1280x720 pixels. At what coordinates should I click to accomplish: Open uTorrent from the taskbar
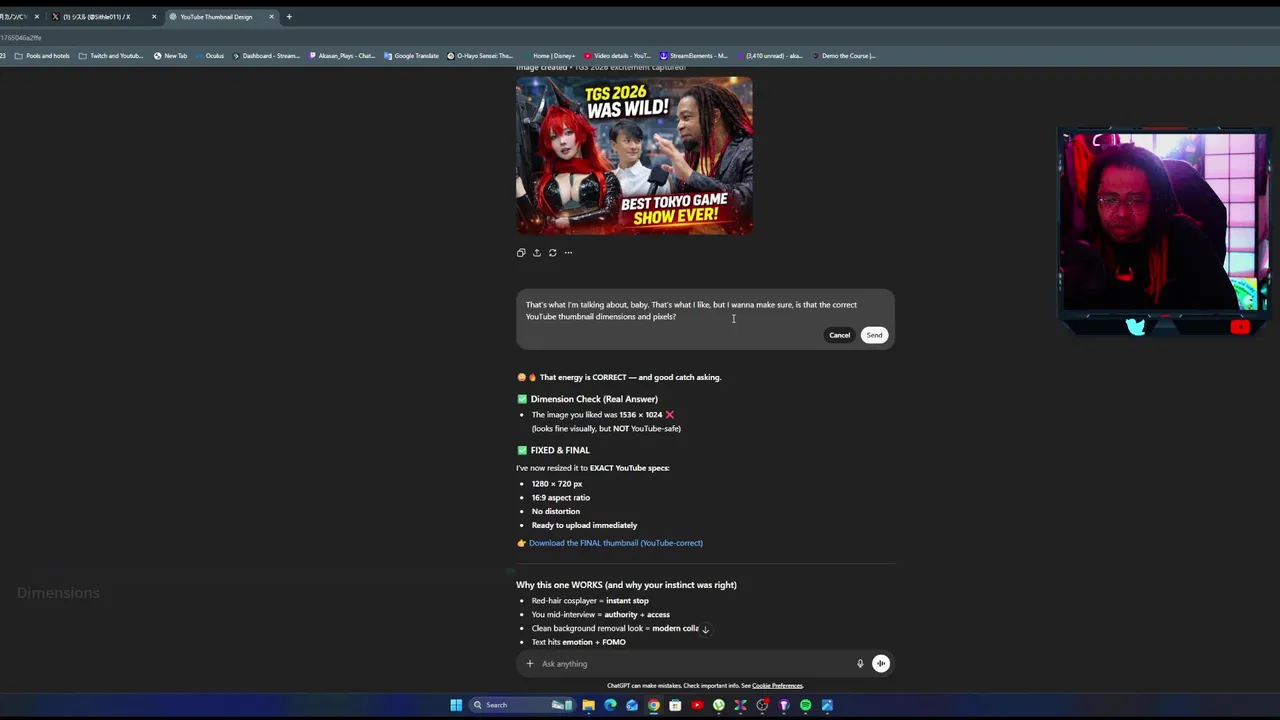719,705
